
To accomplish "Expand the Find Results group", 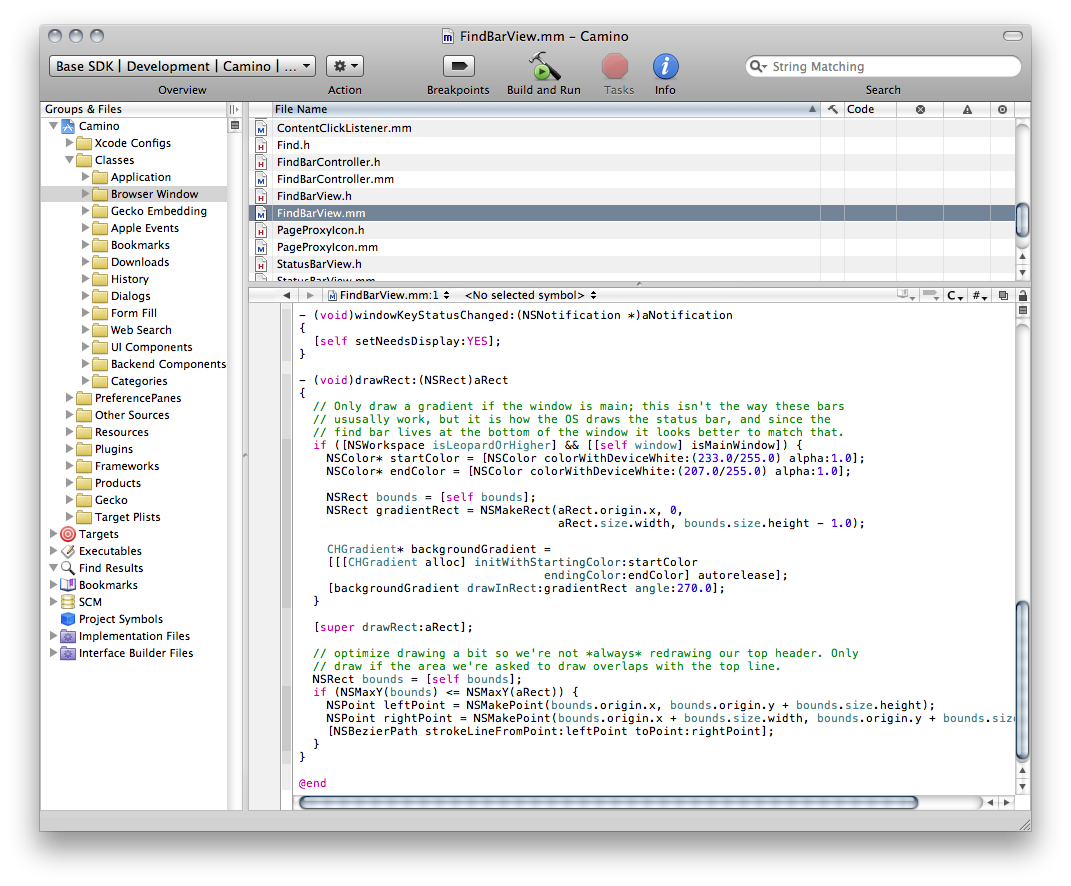I will coord(54,568).
